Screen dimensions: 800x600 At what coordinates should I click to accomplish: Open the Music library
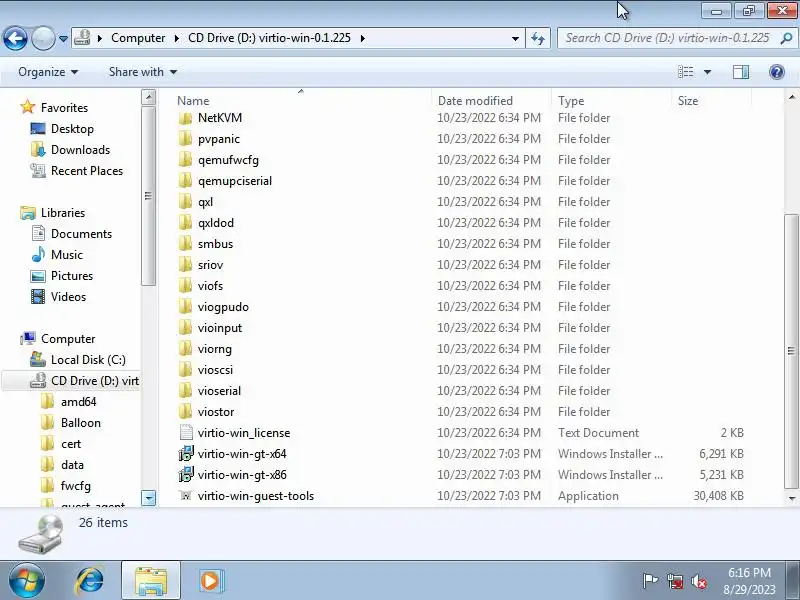(66, 255)
